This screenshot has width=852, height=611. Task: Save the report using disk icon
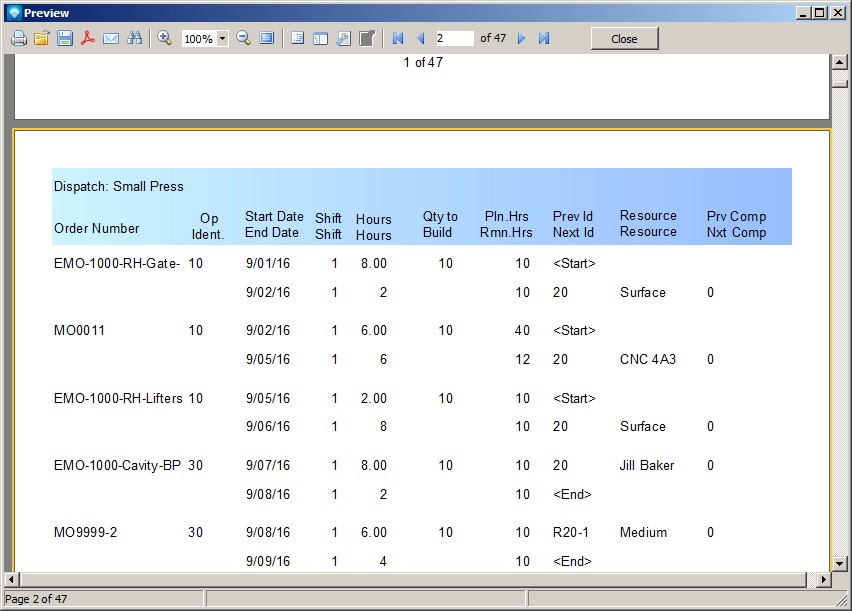pyautogui.click(x=65, y=38)
